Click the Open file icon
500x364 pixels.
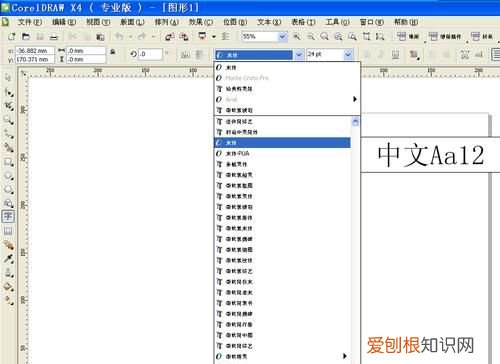[x=26, y=36]
